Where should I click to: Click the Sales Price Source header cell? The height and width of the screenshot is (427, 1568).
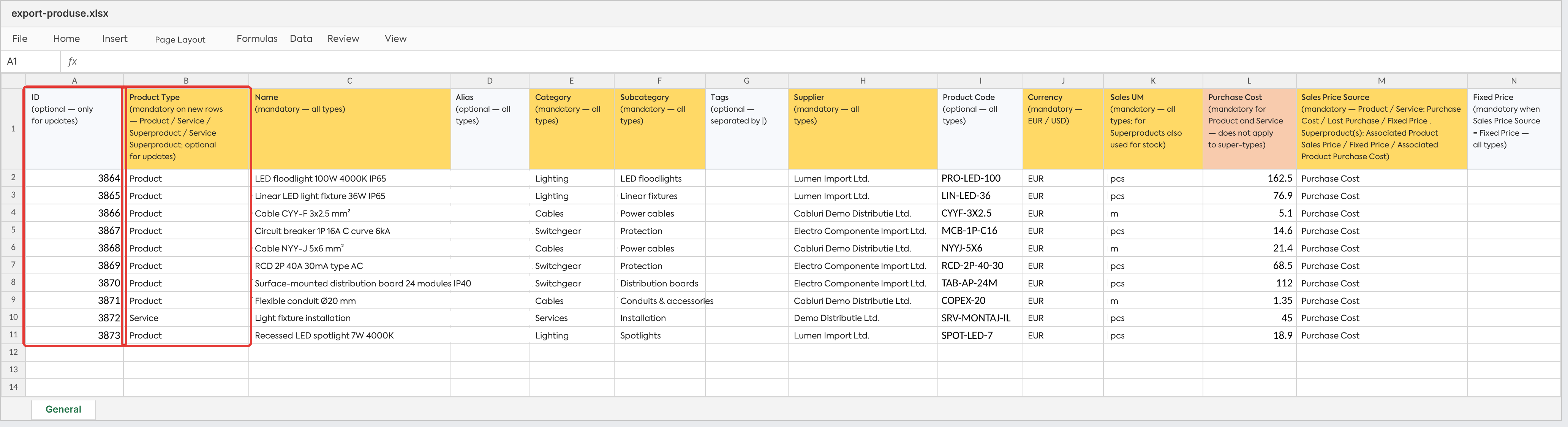tap(1382, 128)
